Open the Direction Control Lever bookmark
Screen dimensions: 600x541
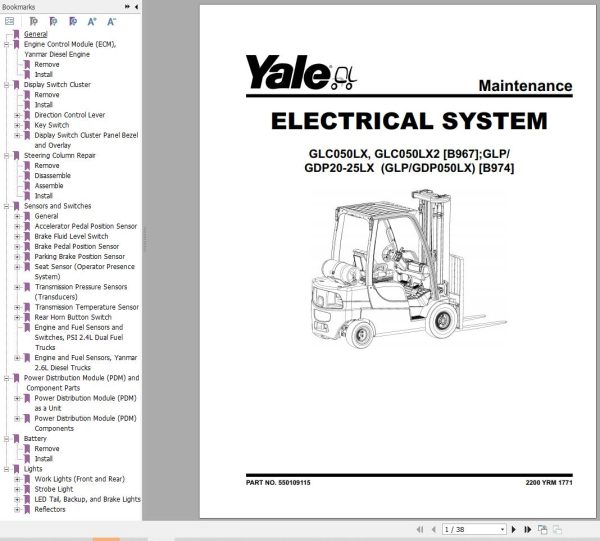[x=70, y=115]
